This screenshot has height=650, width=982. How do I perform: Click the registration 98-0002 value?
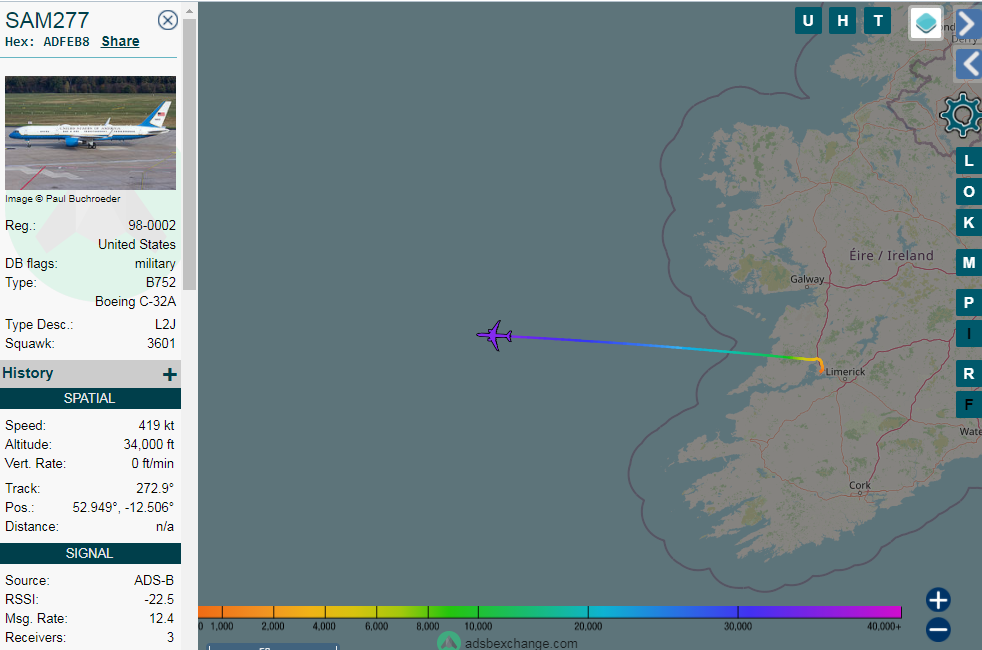tap(152, 225)
